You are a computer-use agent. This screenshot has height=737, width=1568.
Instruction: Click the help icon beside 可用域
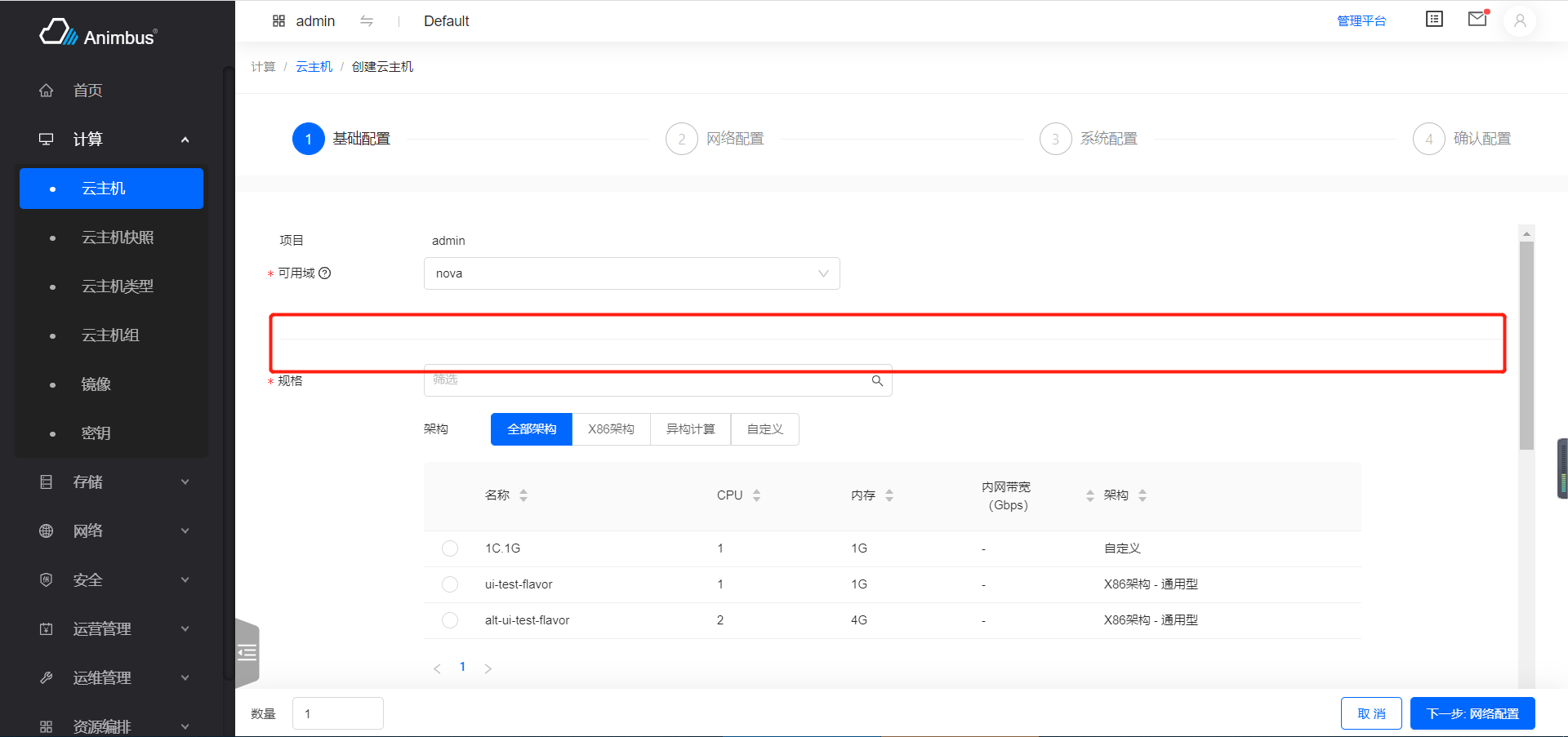pyautogui.click(x=325, y=273)
